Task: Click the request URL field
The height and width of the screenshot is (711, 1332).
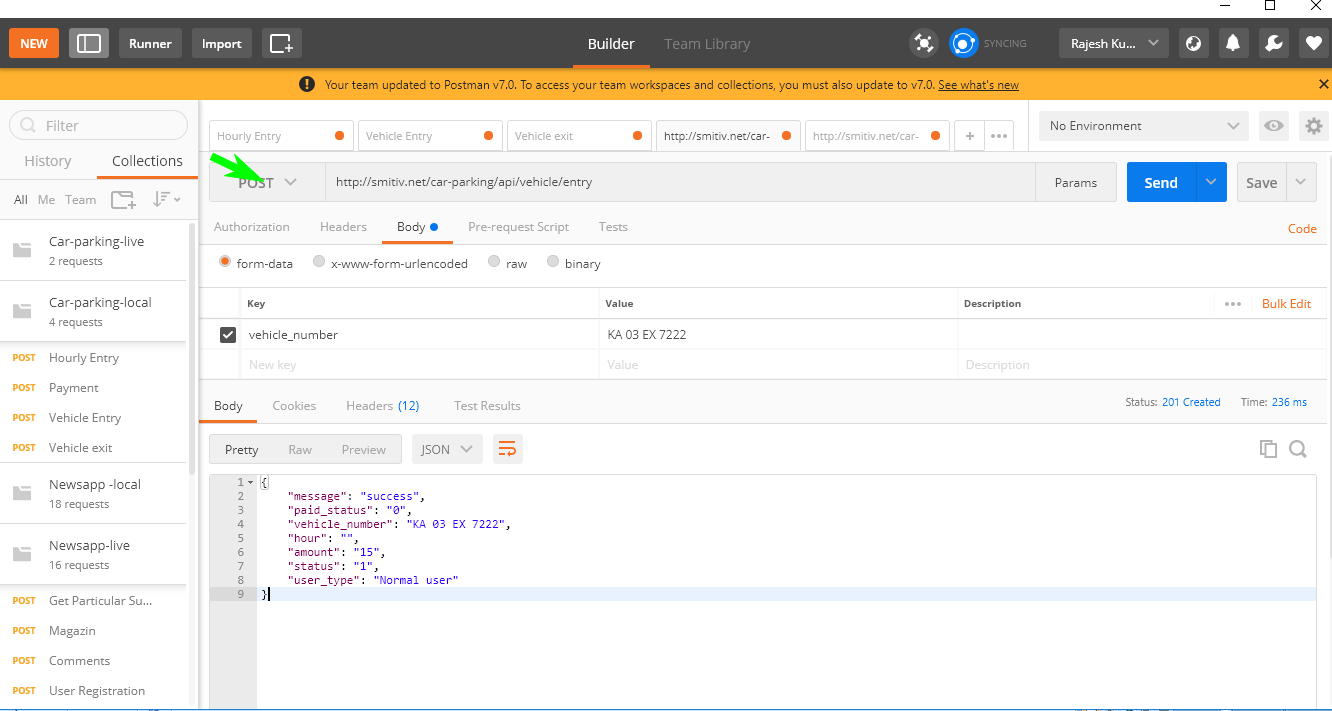Action: tap(680, 182)
